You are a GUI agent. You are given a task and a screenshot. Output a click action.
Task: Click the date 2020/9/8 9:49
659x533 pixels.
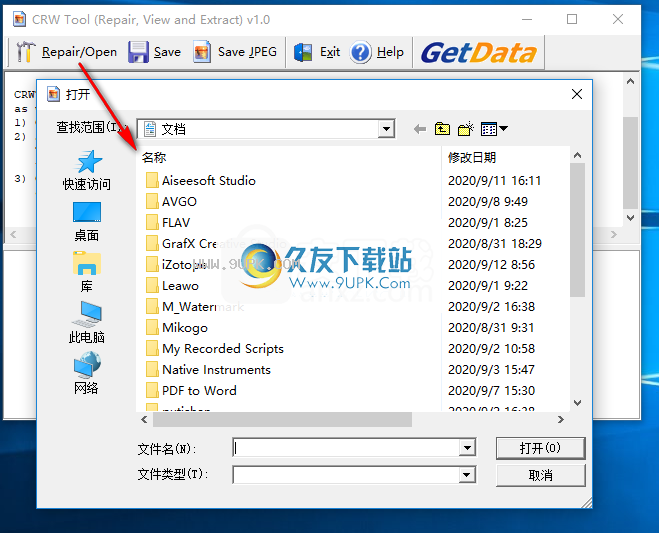[x=488, y=202]
